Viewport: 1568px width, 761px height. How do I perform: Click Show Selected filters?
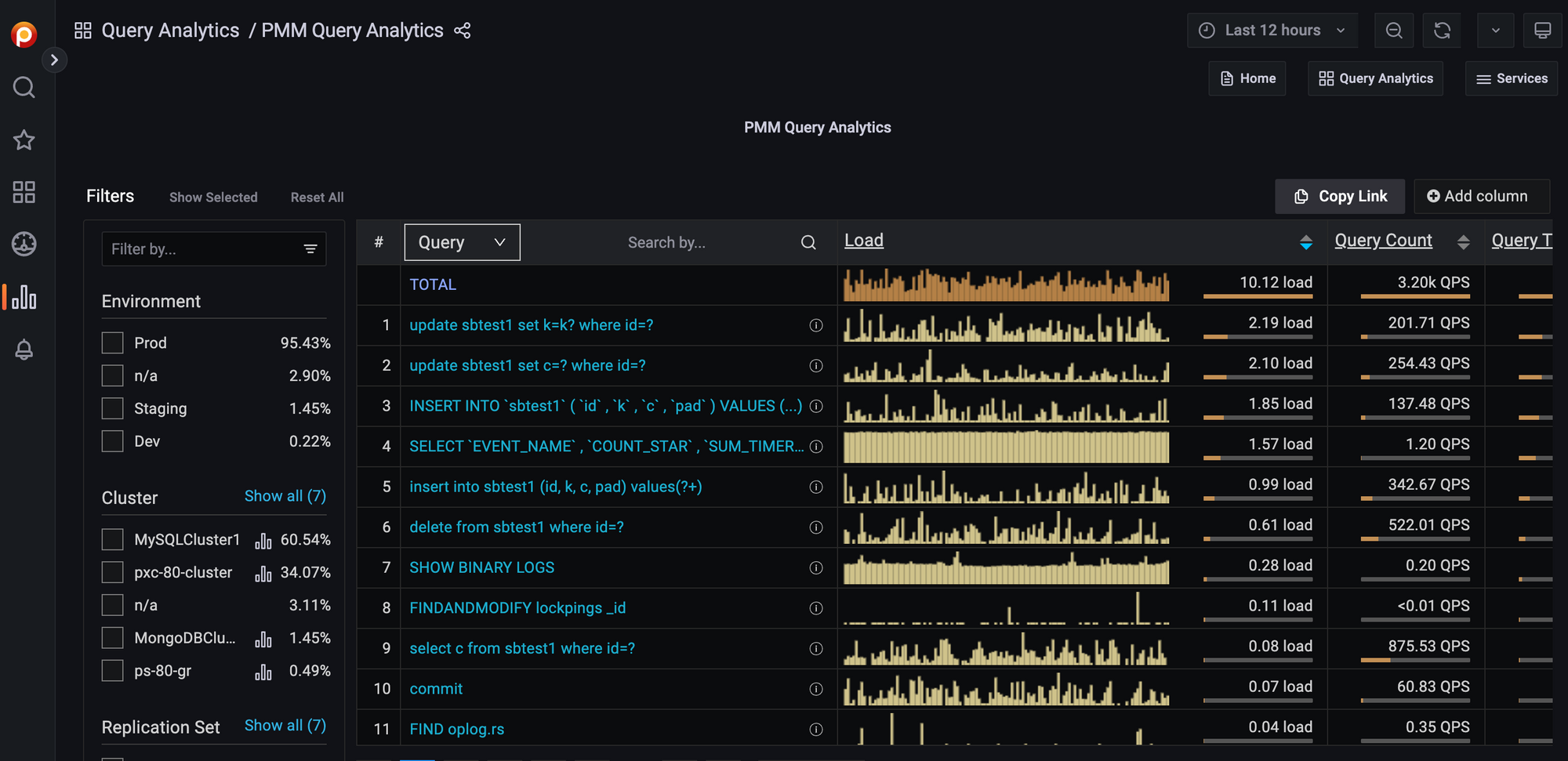213,197
